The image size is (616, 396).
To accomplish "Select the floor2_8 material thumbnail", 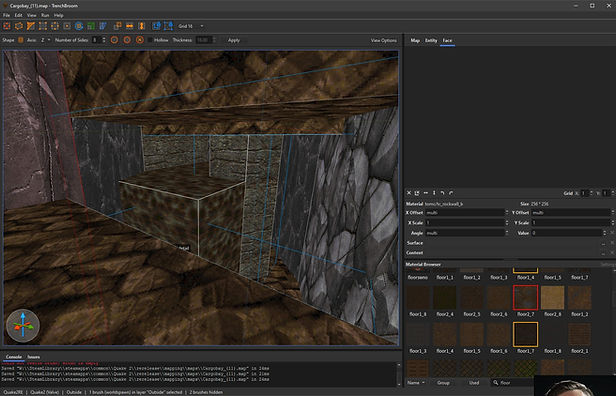I will (x=552, y=297).
